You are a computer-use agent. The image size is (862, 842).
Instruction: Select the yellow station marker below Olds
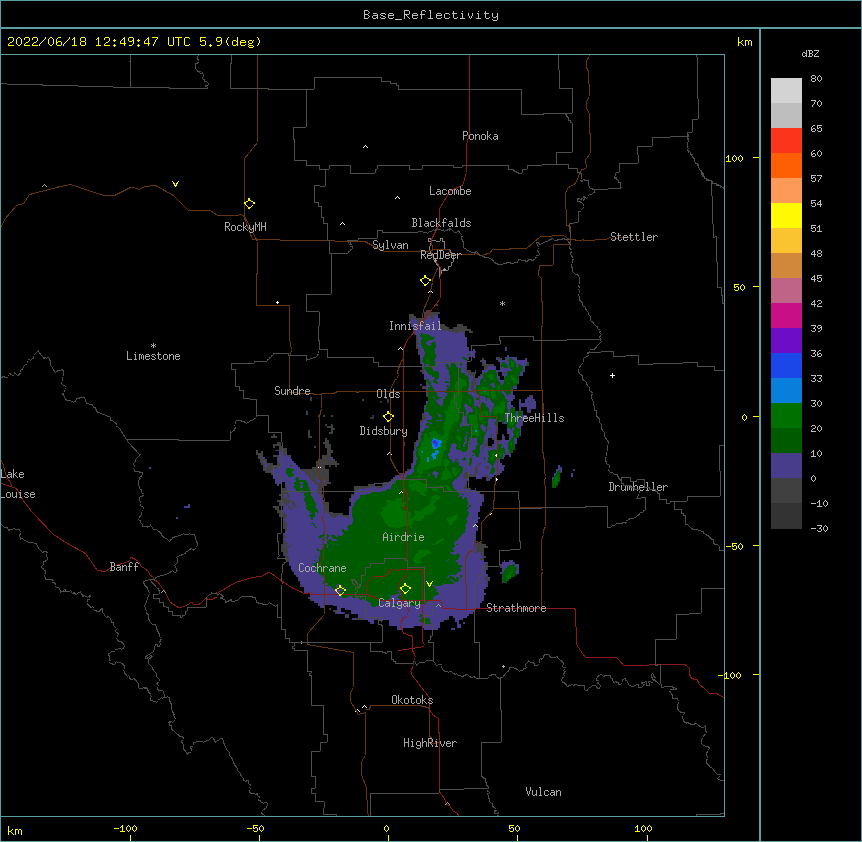click(x=388, y=416)
